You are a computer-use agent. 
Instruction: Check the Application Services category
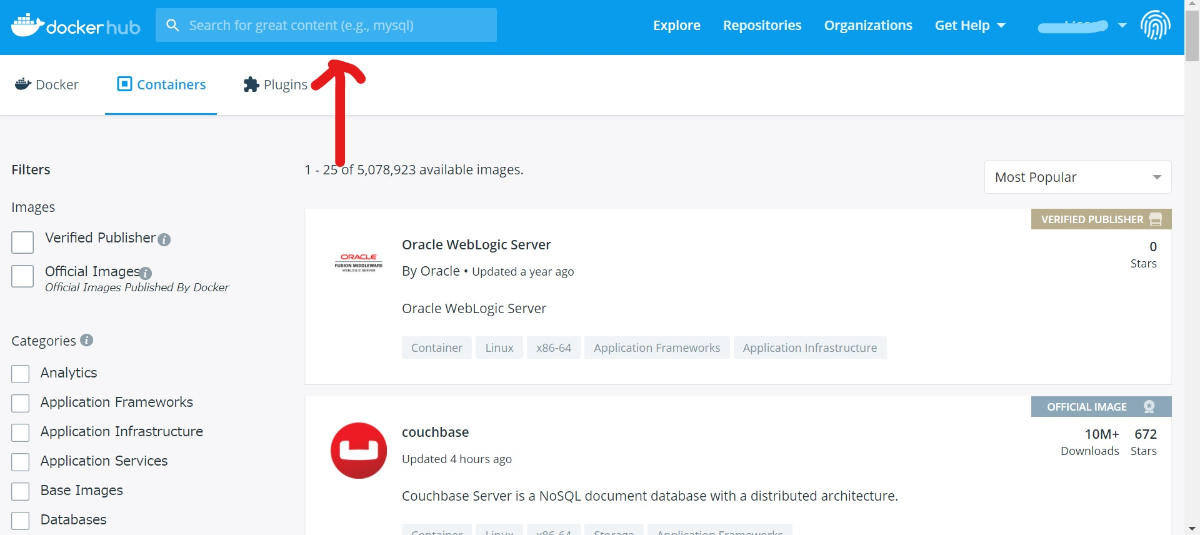point(20,462)
